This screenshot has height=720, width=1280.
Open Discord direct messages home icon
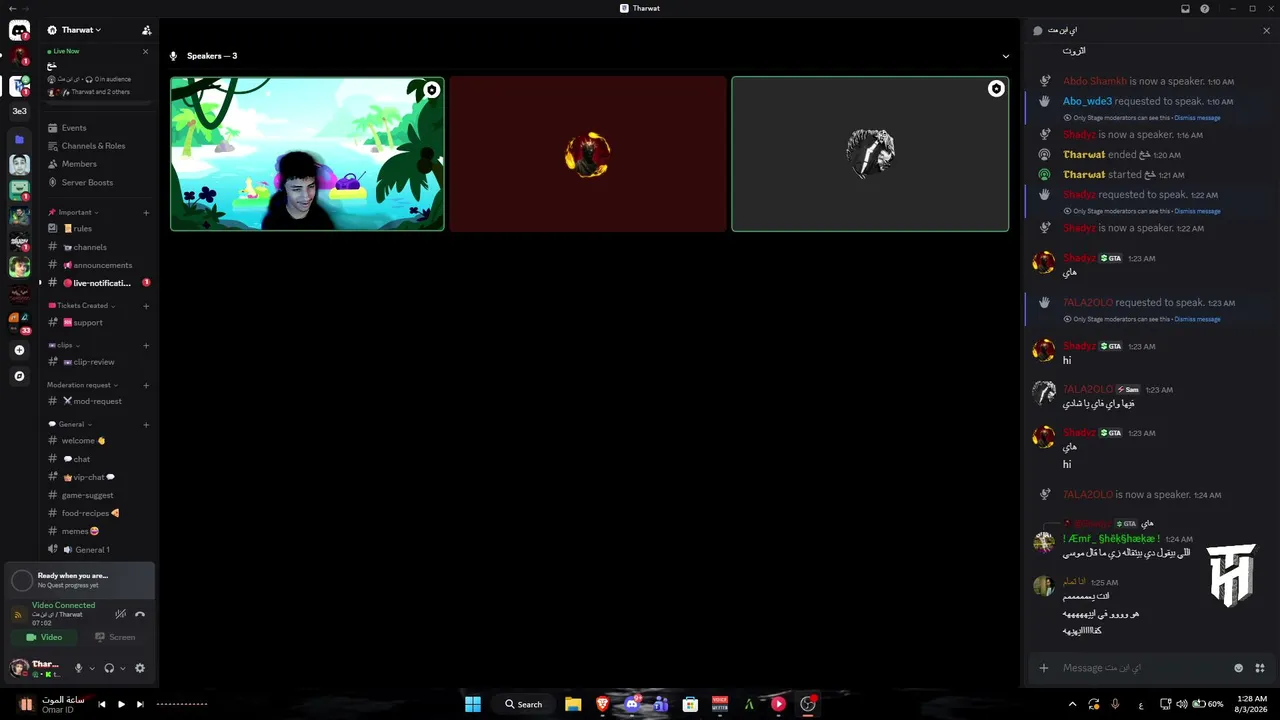point(19,31)
